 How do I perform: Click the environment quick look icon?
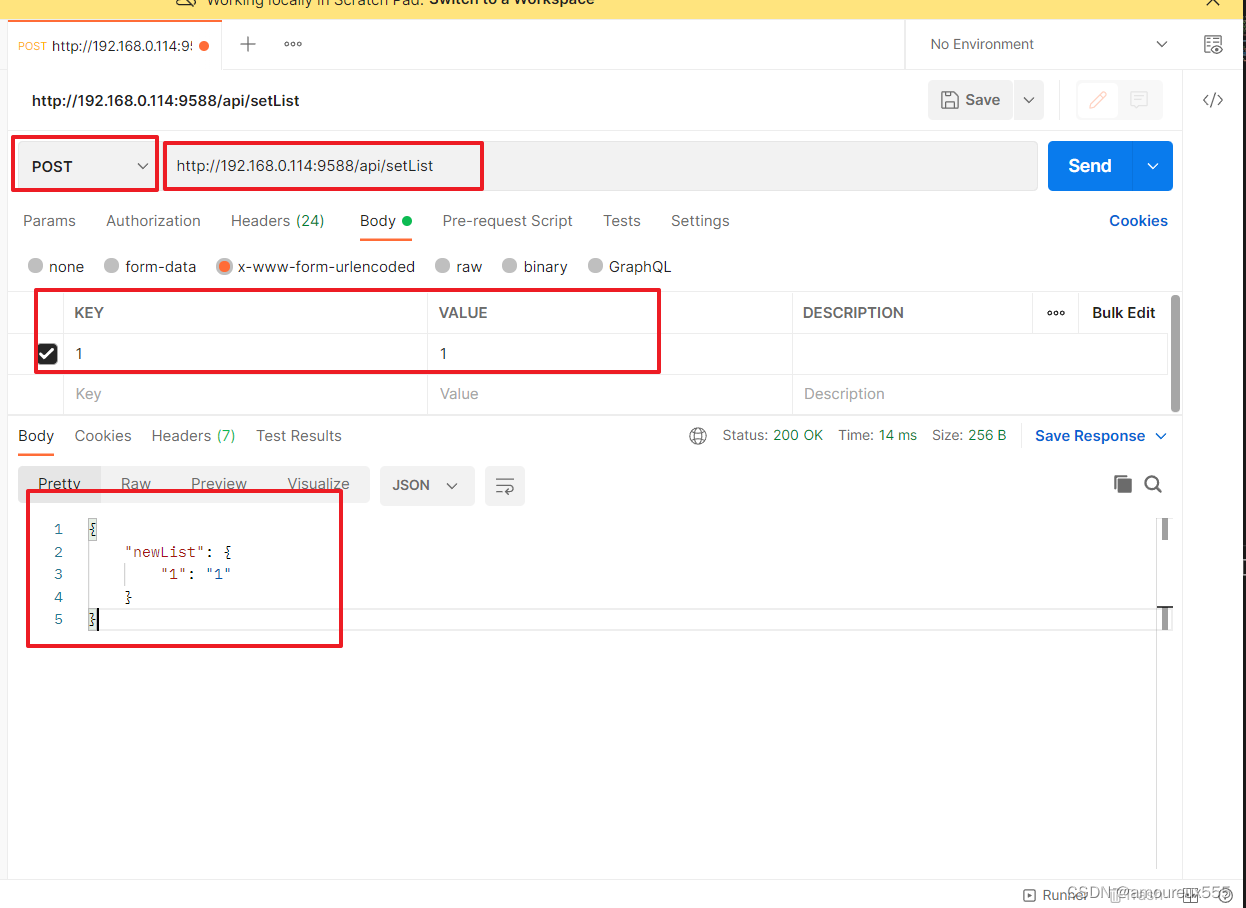1213,44
